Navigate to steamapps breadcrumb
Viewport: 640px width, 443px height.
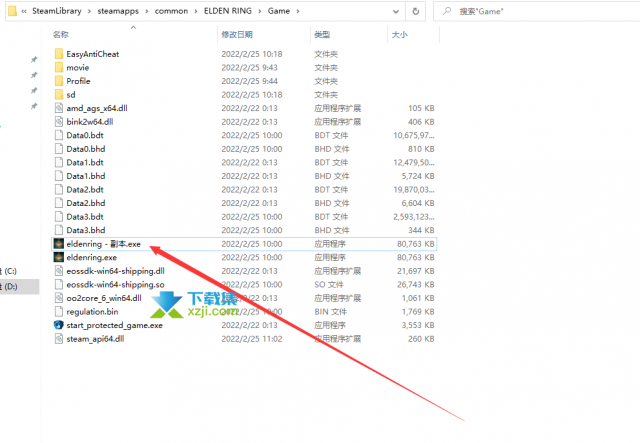[x=118, y=11]
